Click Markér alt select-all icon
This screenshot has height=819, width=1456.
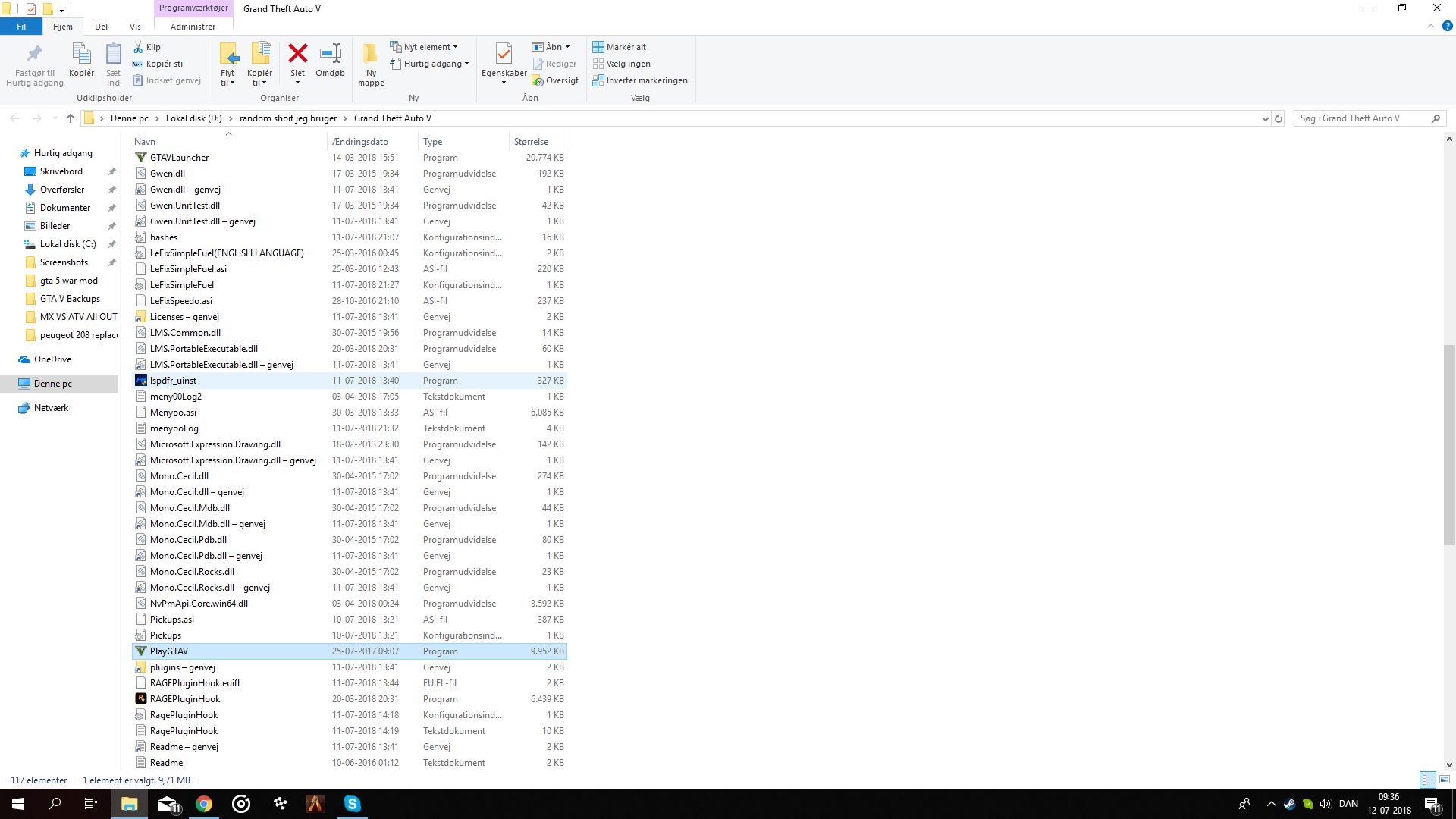[598, 47]
